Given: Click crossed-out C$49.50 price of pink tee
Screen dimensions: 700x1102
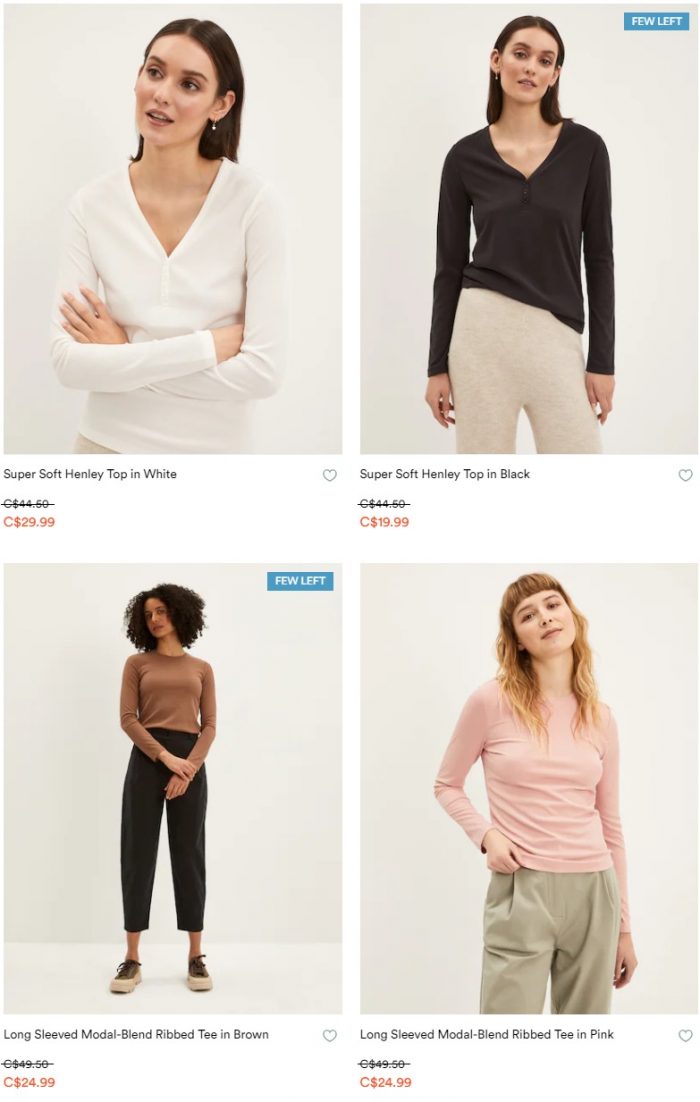Looking at the screenshot, I should tap(384, 1063).
